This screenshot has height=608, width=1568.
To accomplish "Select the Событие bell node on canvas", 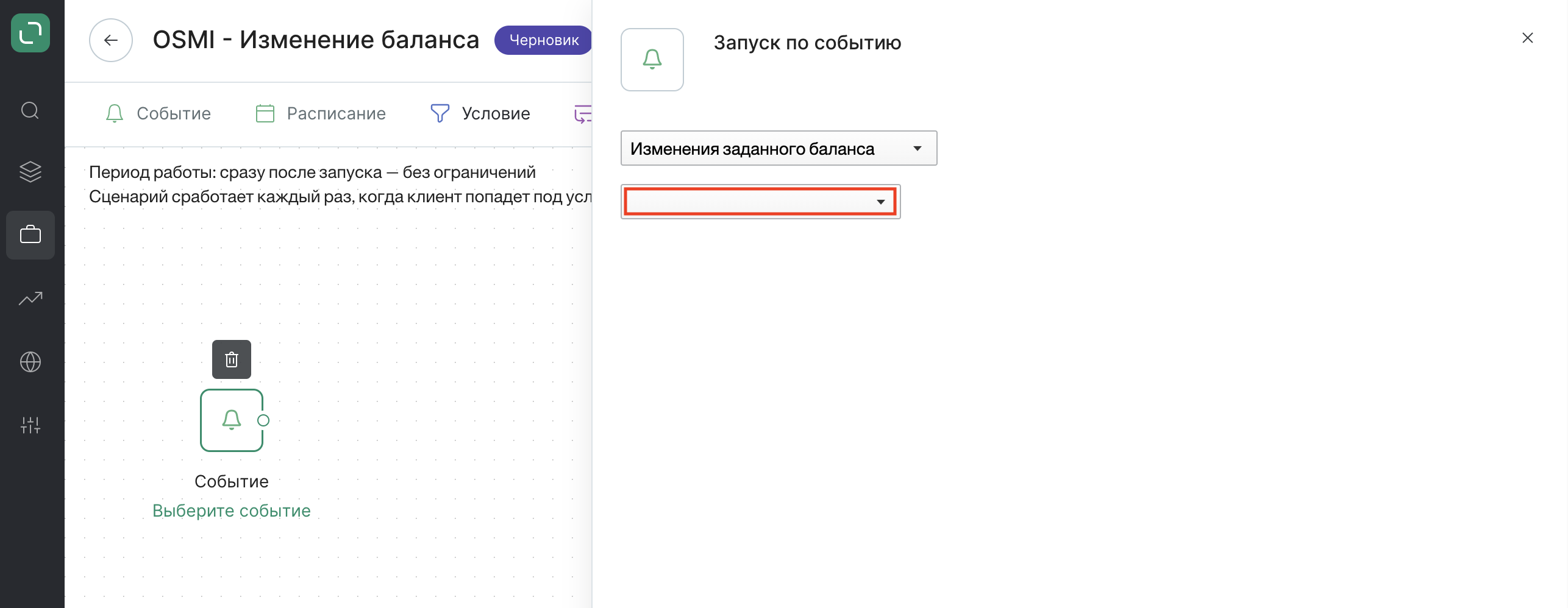I will 232,420.
